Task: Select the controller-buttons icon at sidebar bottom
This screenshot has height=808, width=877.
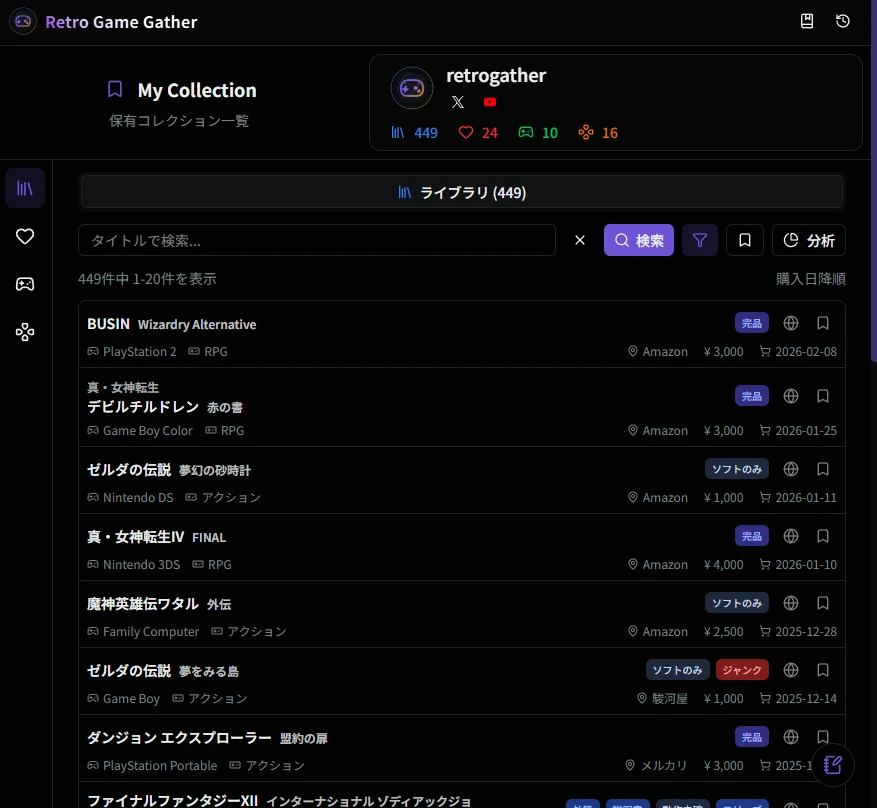Action: pos(25,331)
